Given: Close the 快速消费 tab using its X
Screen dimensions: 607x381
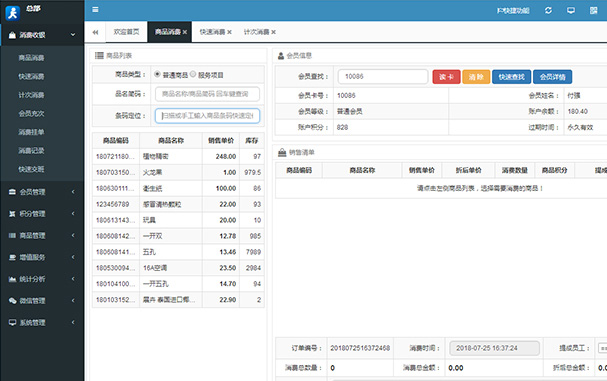Looking at the screenshot, I should tap(230, 32).
